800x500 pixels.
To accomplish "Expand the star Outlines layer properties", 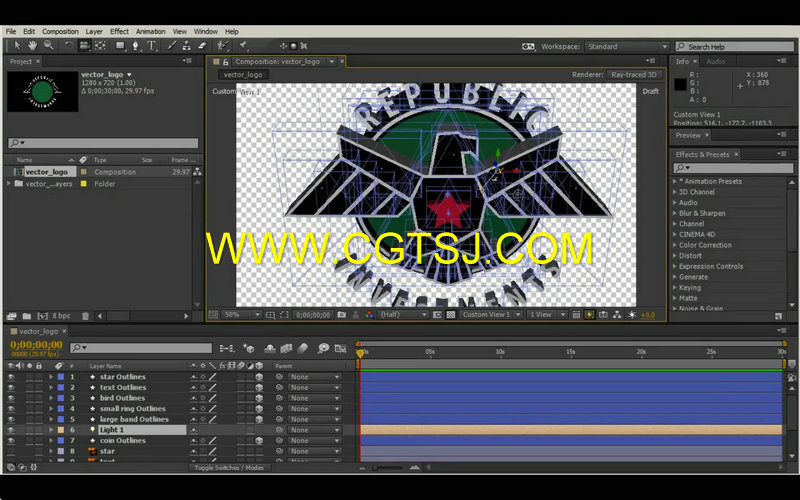I will (x=51, y=377).
